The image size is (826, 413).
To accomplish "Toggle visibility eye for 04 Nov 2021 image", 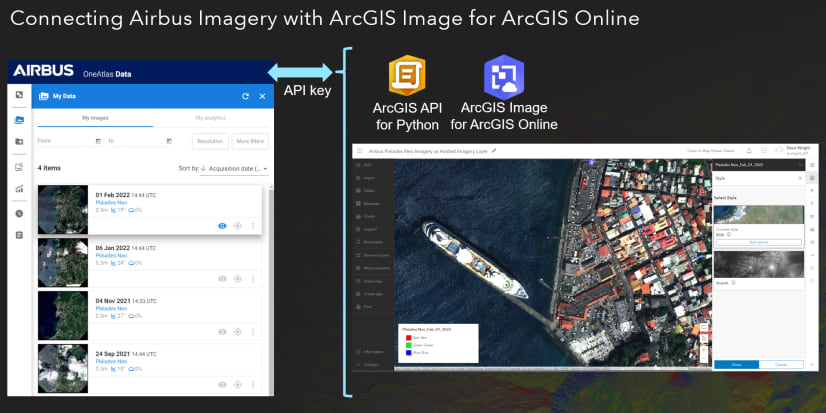I will pos(222,332).
